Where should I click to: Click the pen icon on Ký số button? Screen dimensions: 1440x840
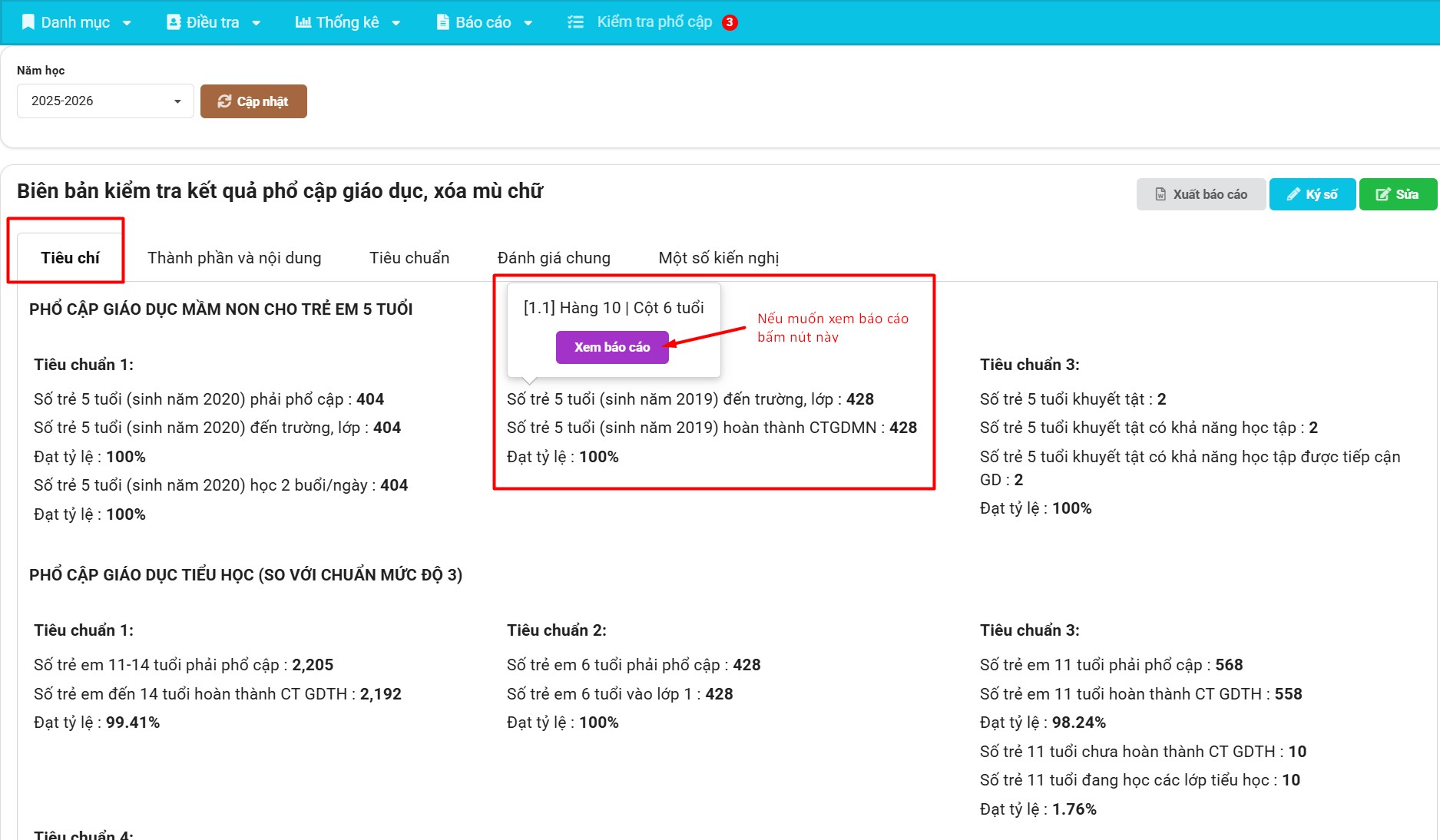(x=1294, y=194)
